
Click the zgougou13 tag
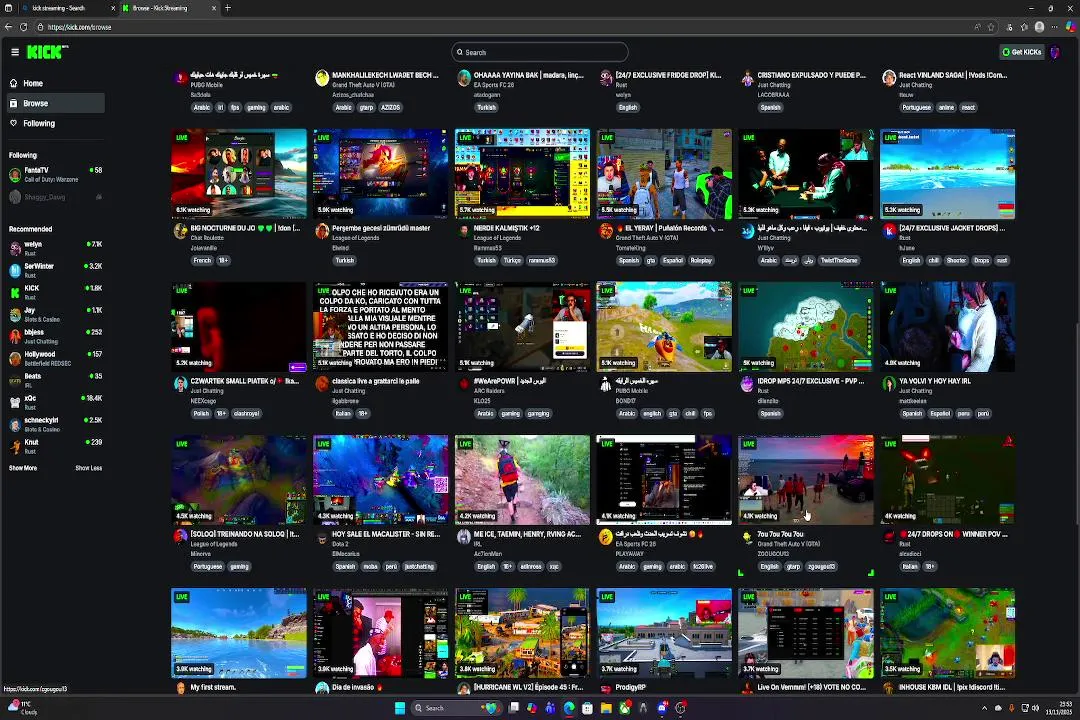[822, 566]
